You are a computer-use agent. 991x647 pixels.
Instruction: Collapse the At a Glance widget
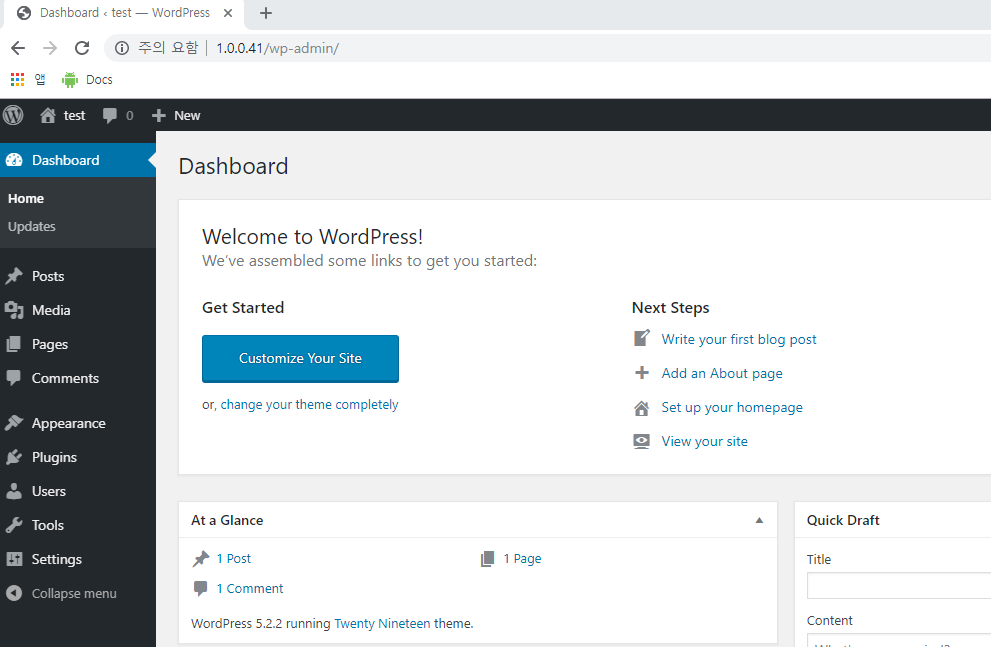tap(759, 520)
